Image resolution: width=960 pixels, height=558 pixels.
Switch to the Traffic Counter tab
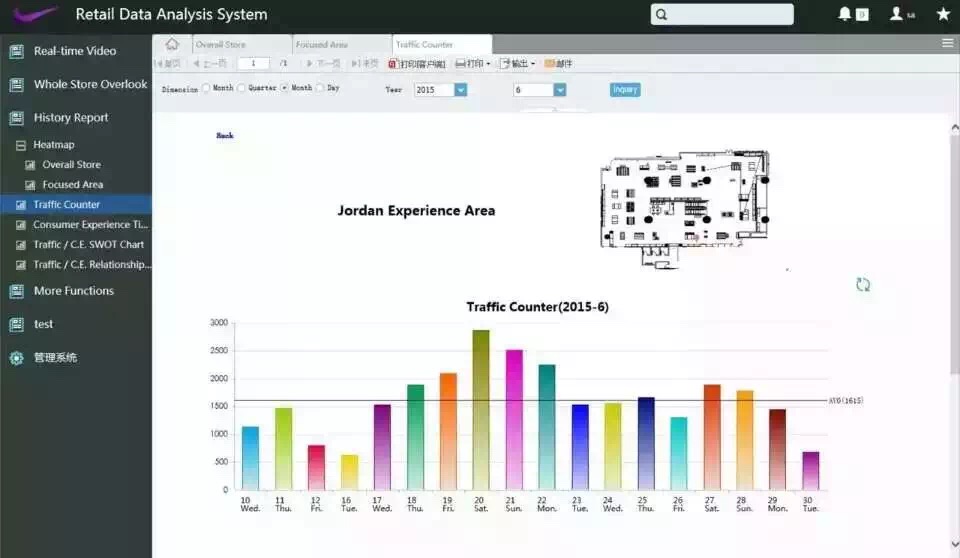tap(442, 45)
